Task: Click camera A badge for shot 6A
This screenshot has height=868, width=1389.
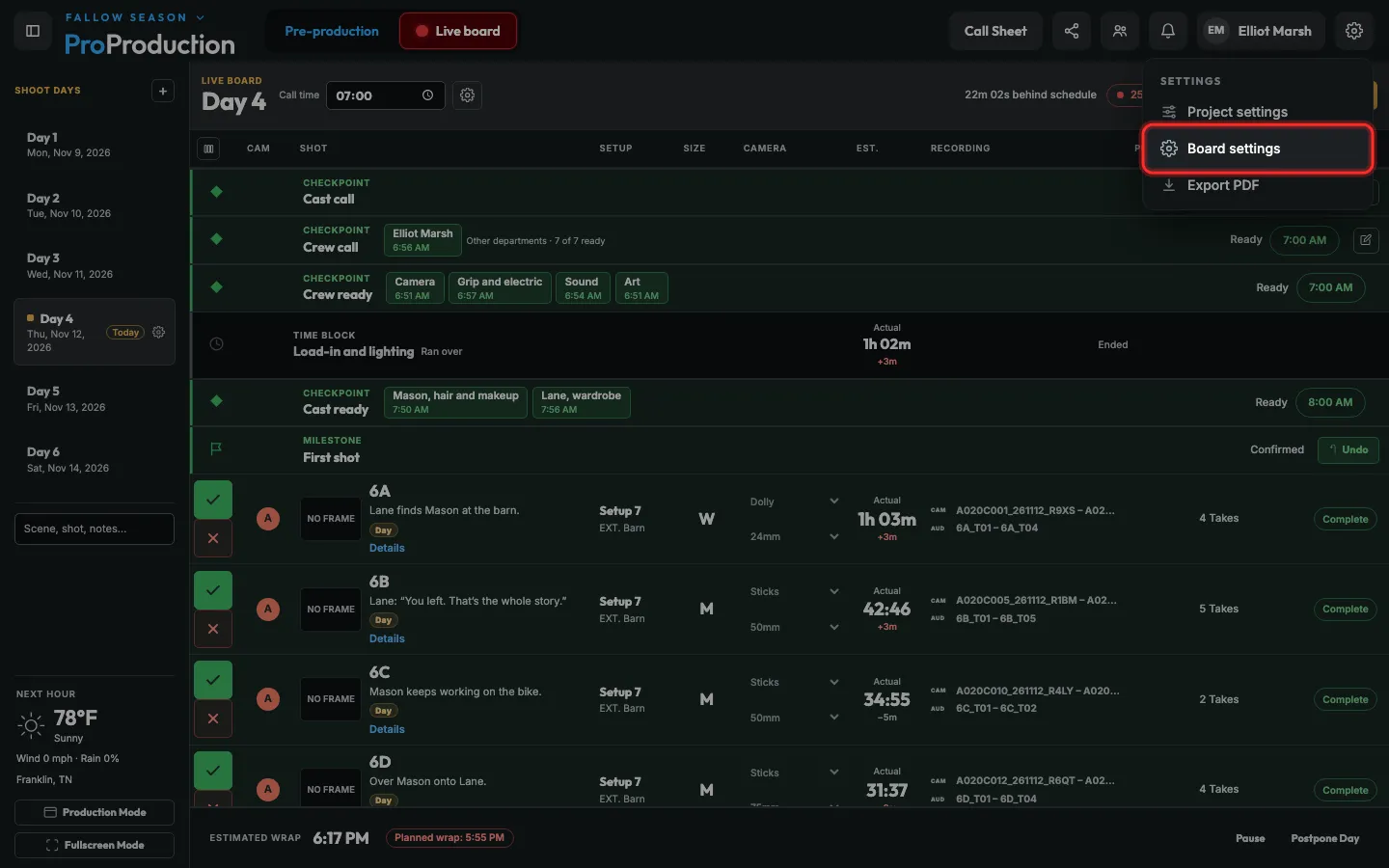Action: pos(268,519)
